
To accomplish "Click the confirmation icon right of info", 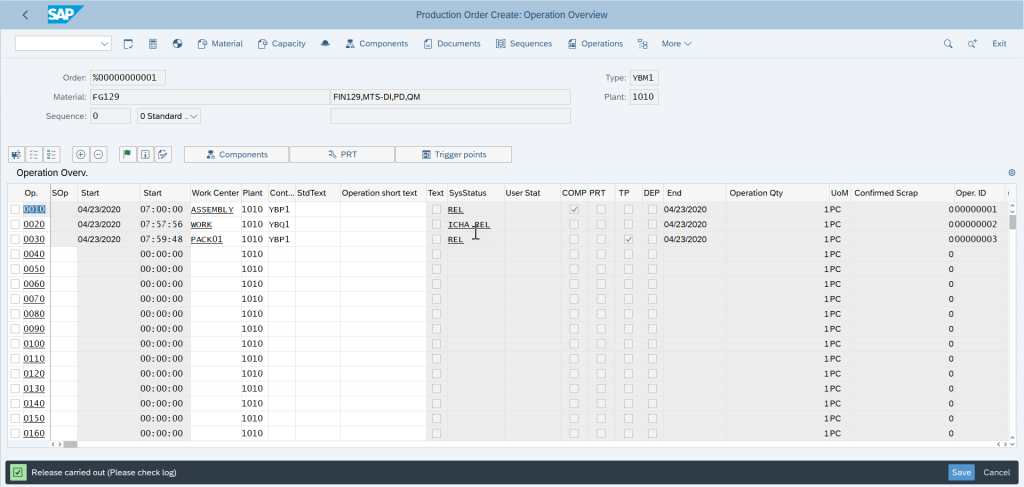I will pyautogui.click(x=163, y=155).
